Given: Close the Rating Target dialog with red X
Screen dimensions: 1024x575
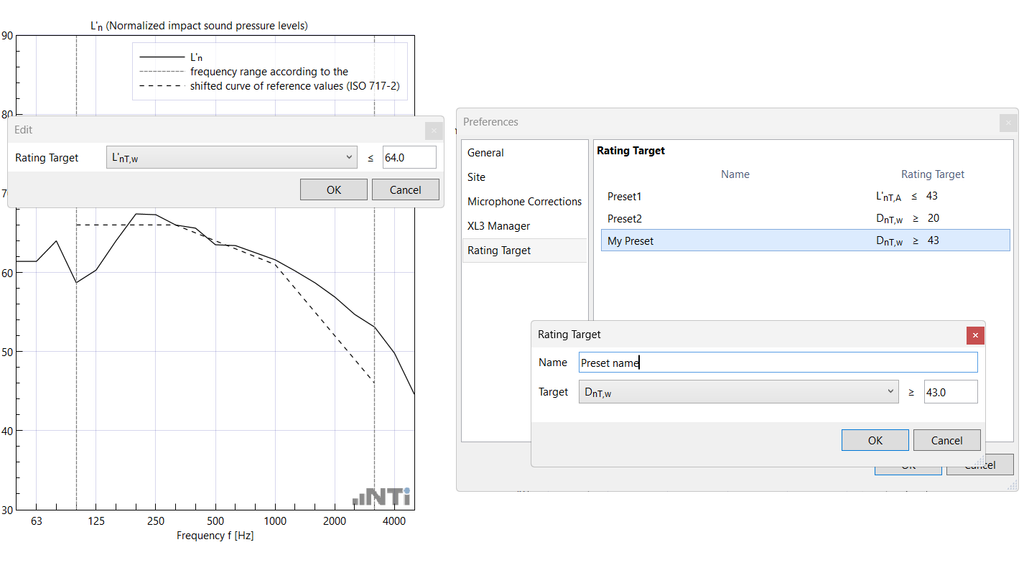Looking at the screenshot, I should (975, 335).
